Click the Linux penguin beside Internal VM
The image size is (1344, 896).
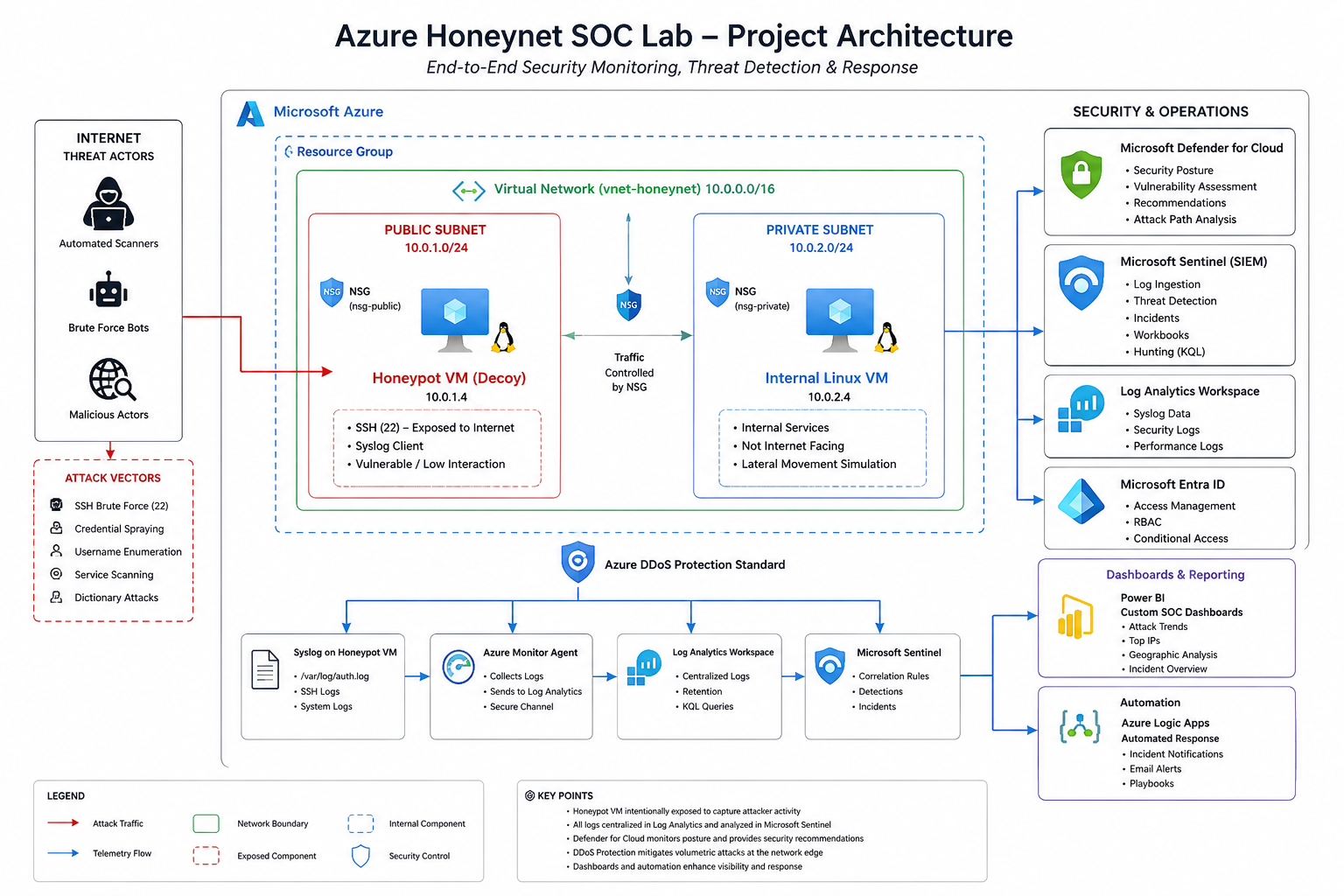887,337
